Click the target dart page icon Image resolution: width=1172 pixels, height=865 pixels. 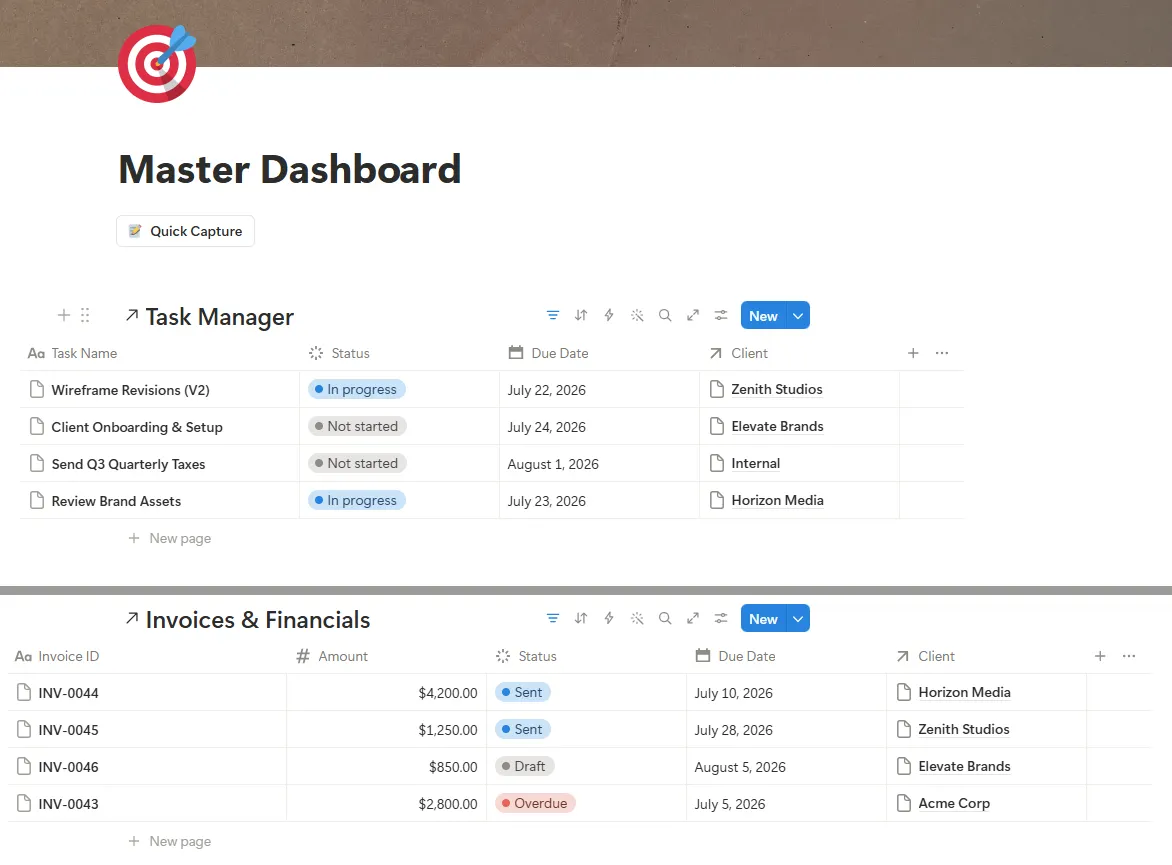[x=157, y=64]
